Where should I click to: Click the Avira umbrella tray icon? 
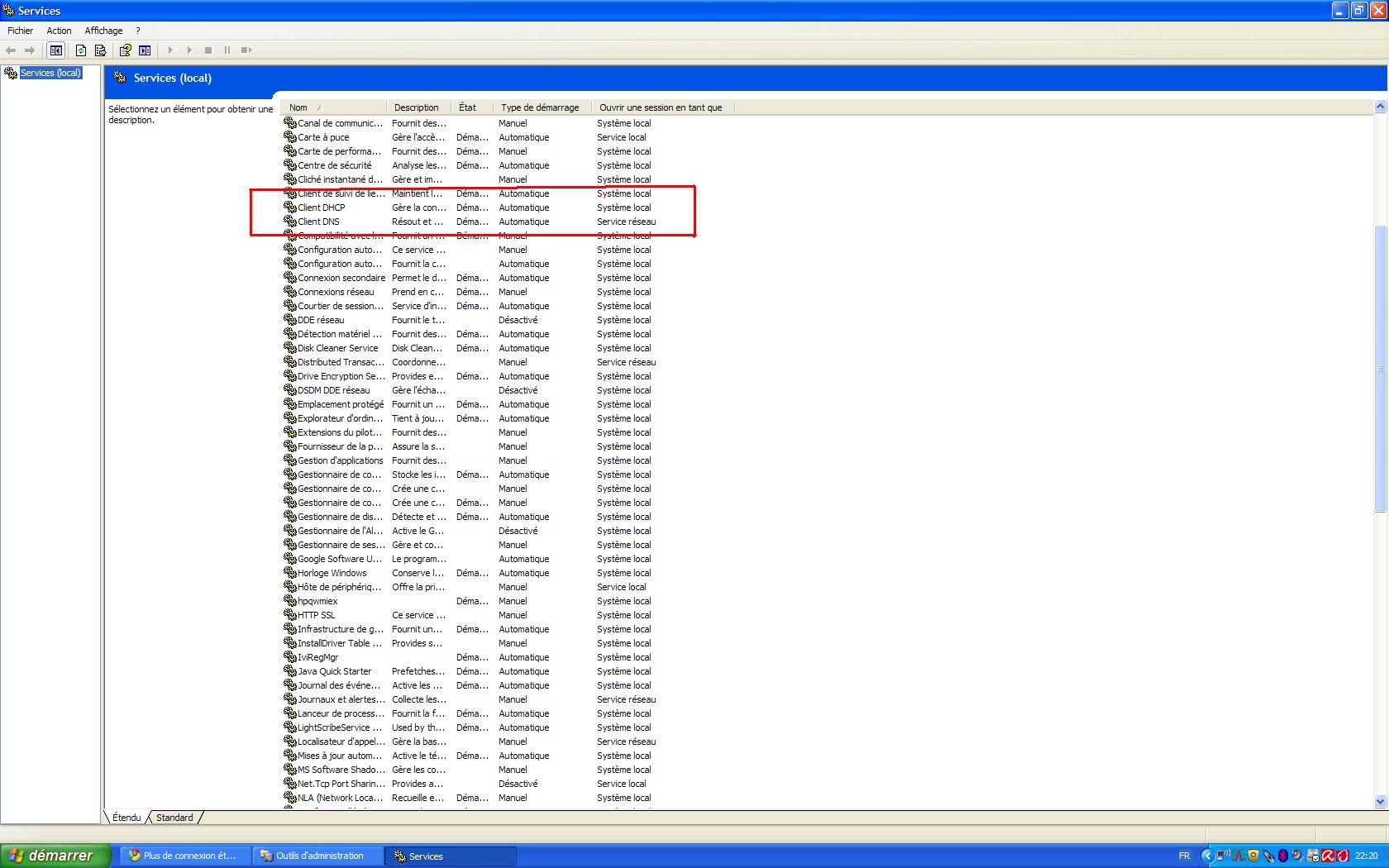pos(1328,856)
